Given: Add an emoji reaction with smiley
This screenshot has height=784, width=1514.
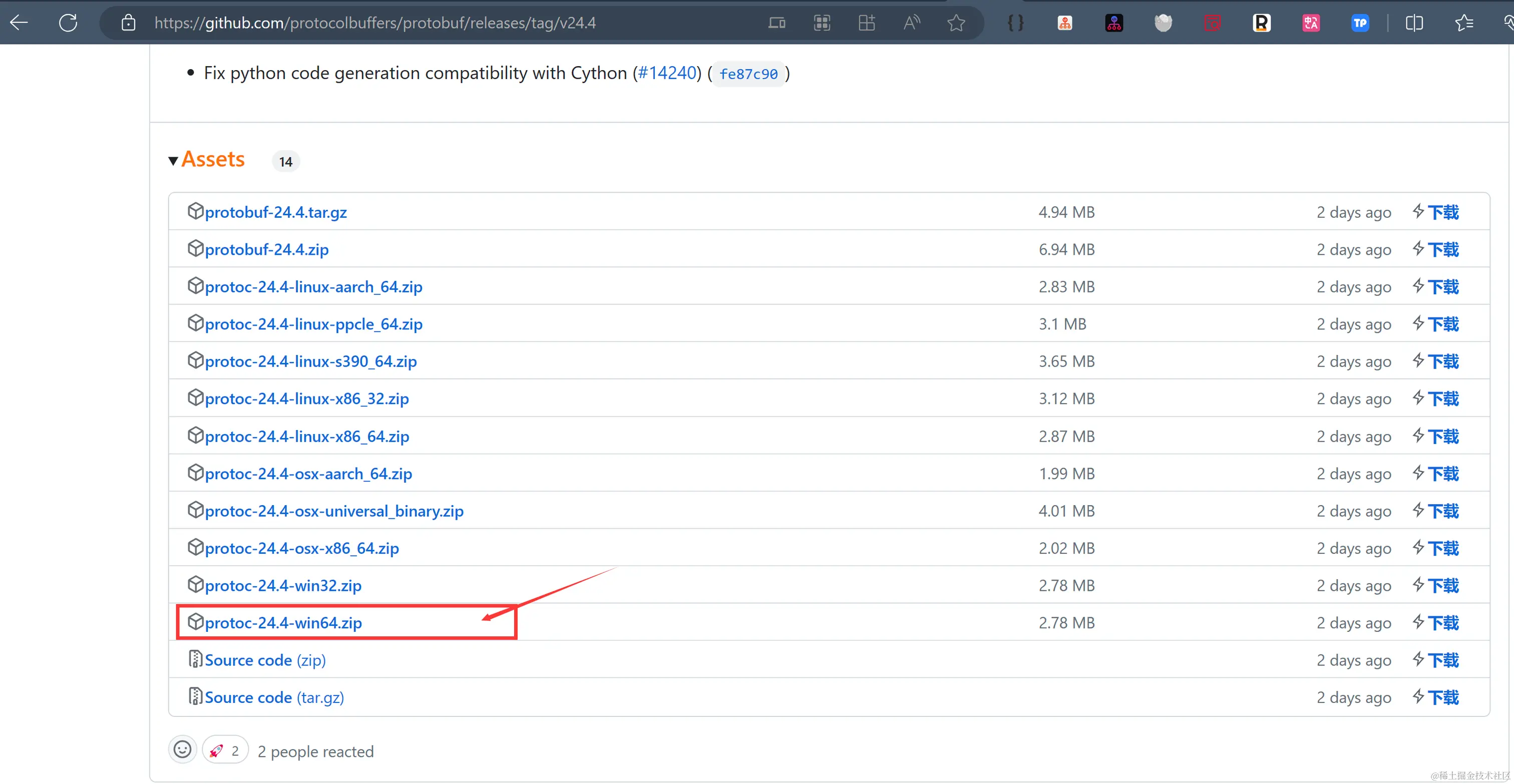Looking at the screenshot, I should pos(182,750).
